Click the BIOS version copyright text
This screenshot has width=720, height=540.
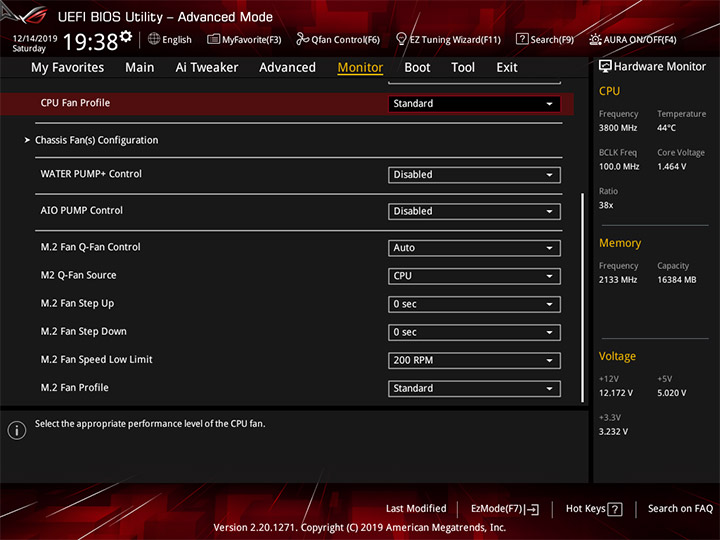(x=360, y=527)
